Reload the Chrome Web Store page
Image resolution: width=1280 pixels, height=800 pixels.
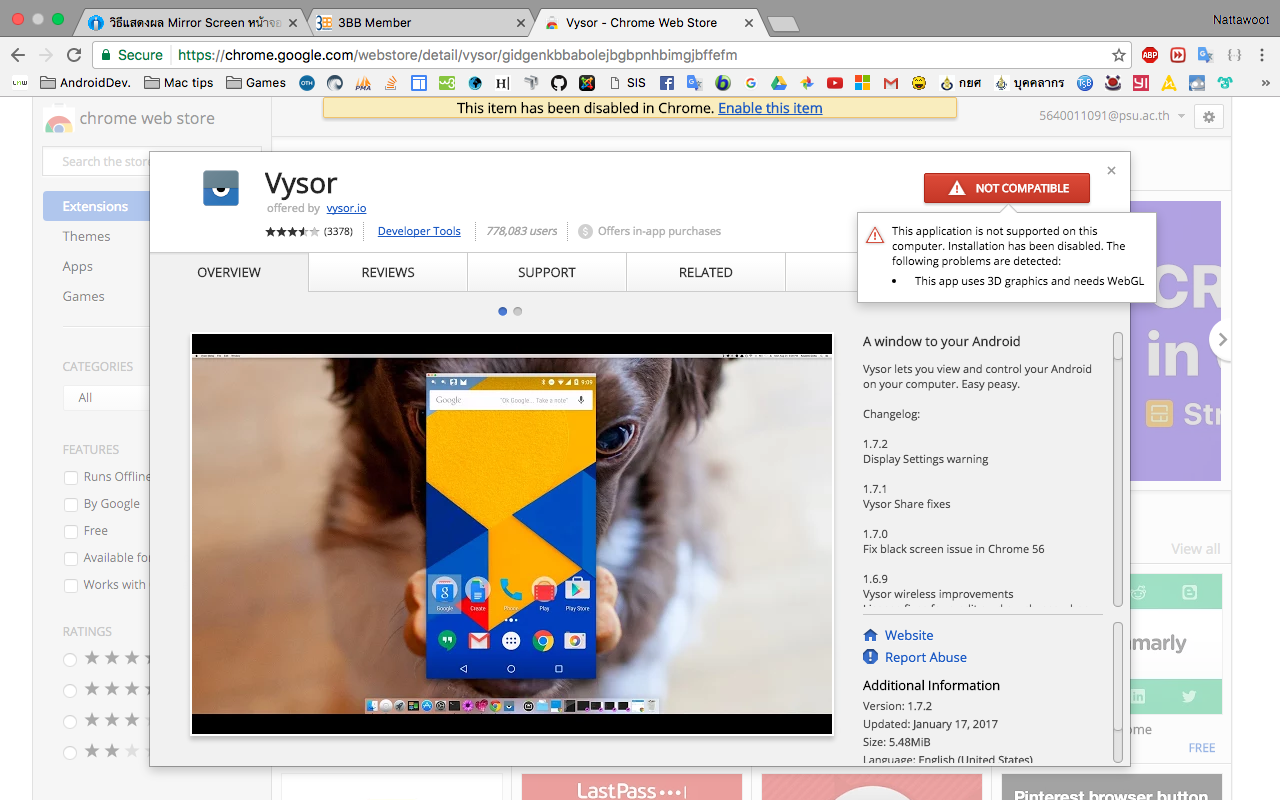click(x=74, y=55)
